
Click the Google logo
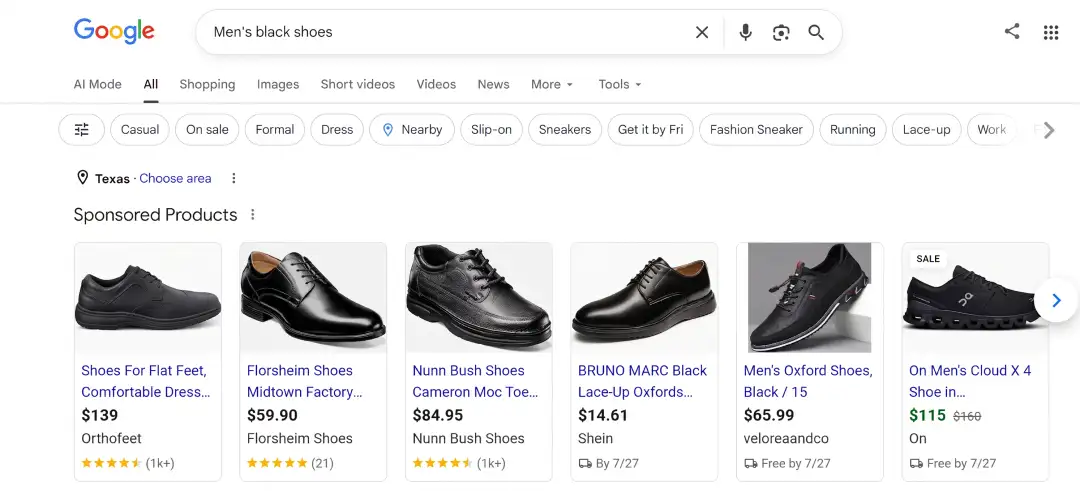(x=114, y=32)
